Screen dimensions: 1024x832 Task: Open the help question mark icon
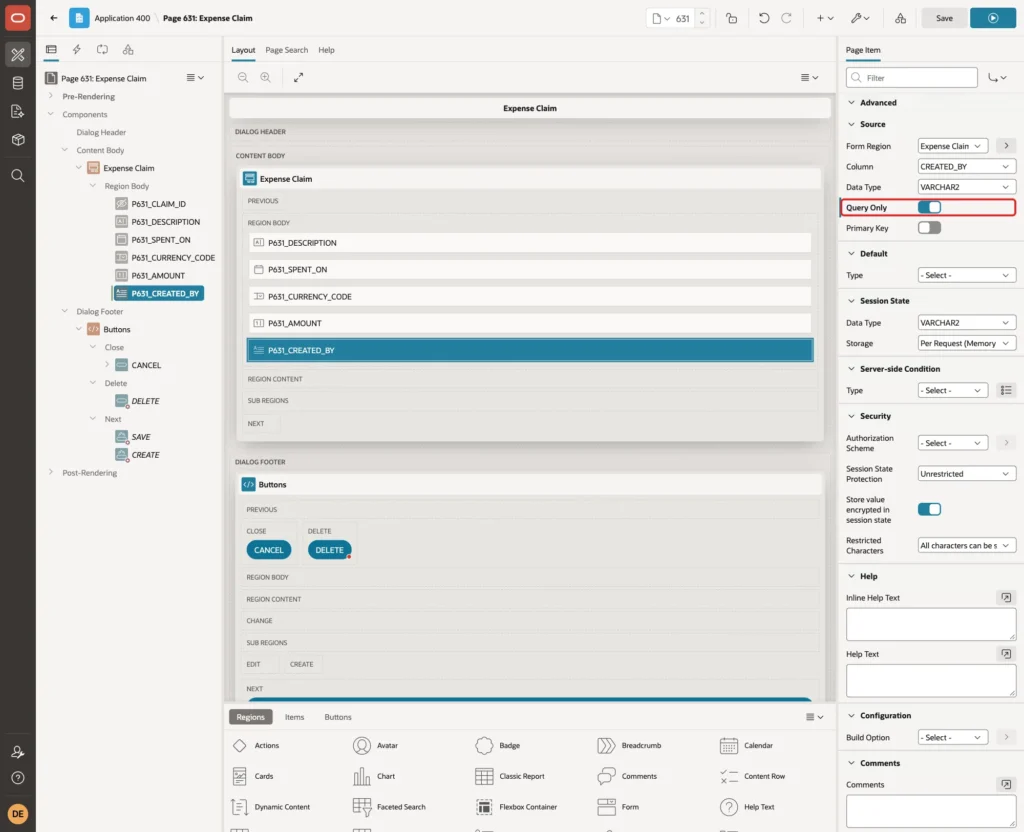[x=18, y=778]
